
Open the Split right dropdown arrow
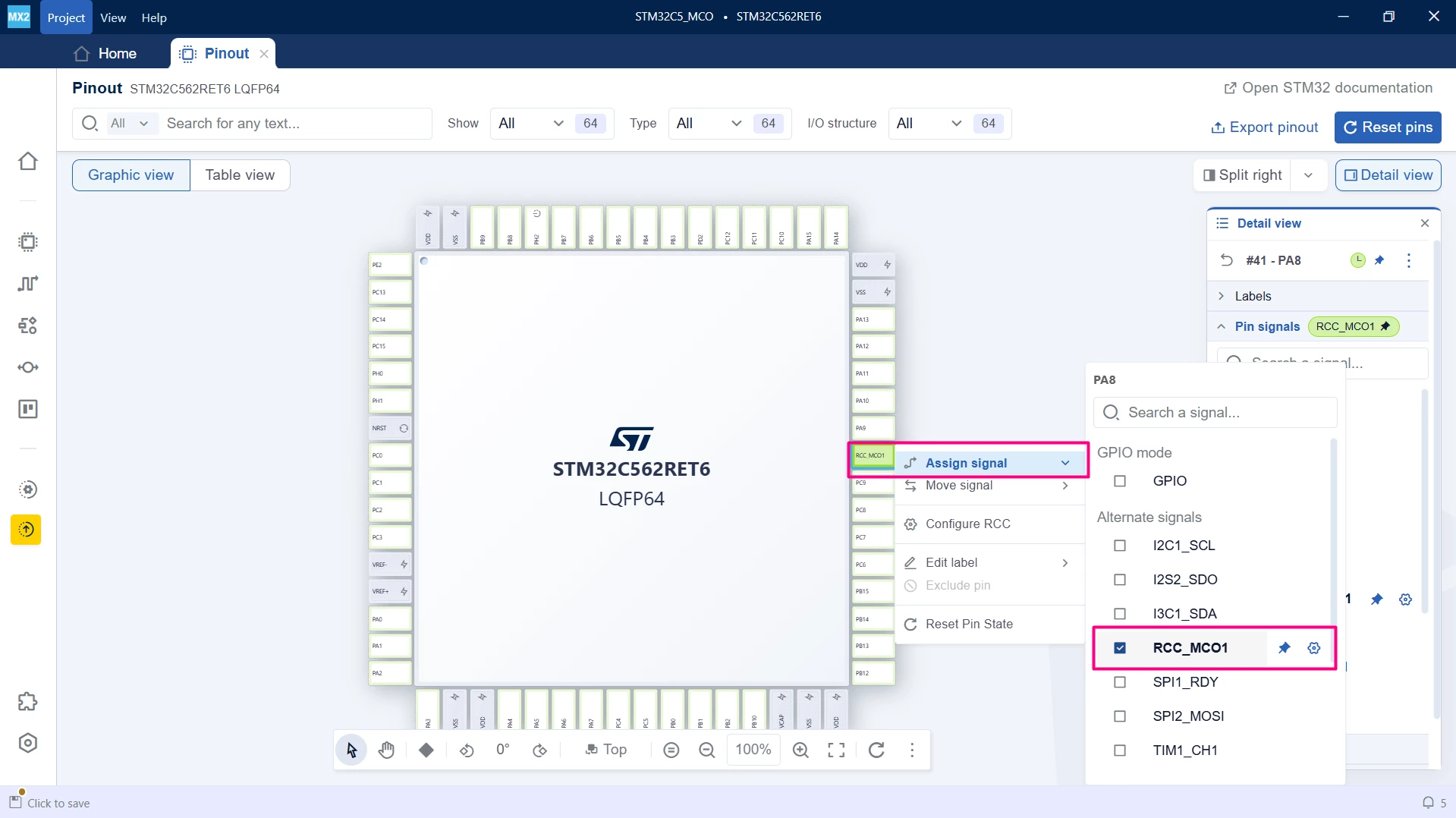pos(1308,175)
